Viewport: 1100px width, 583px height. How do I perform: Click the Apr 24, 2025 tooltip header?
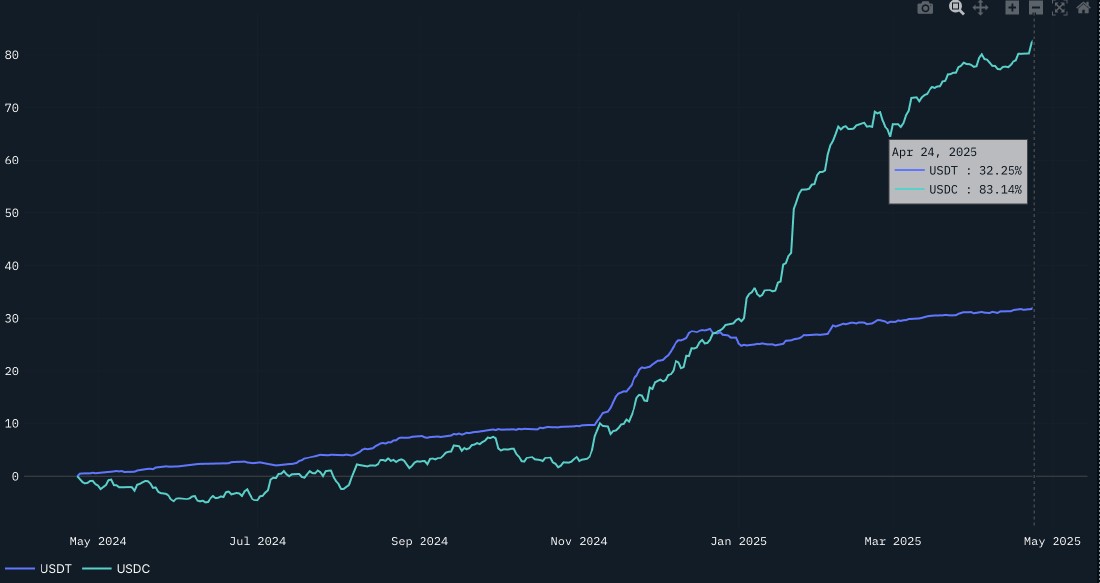pos(932,152)
